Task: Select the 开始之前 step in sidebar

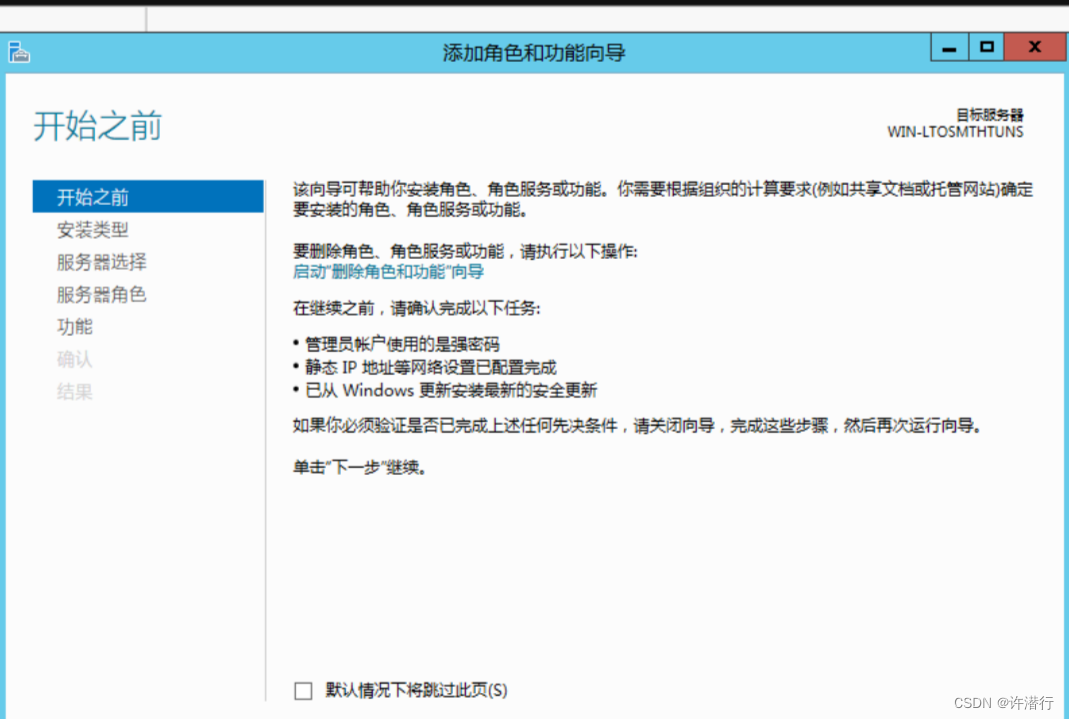Action: [148, 197]
